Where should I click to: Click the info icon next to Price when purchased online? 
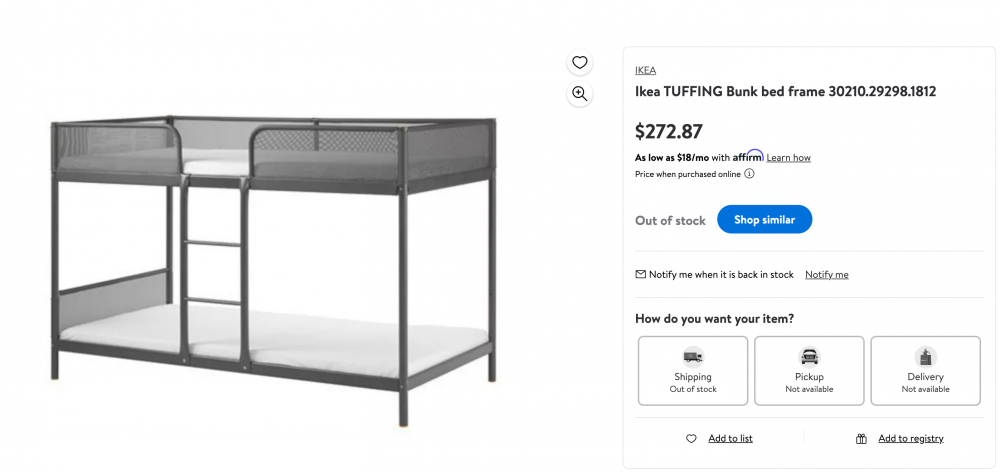point(749,173)
